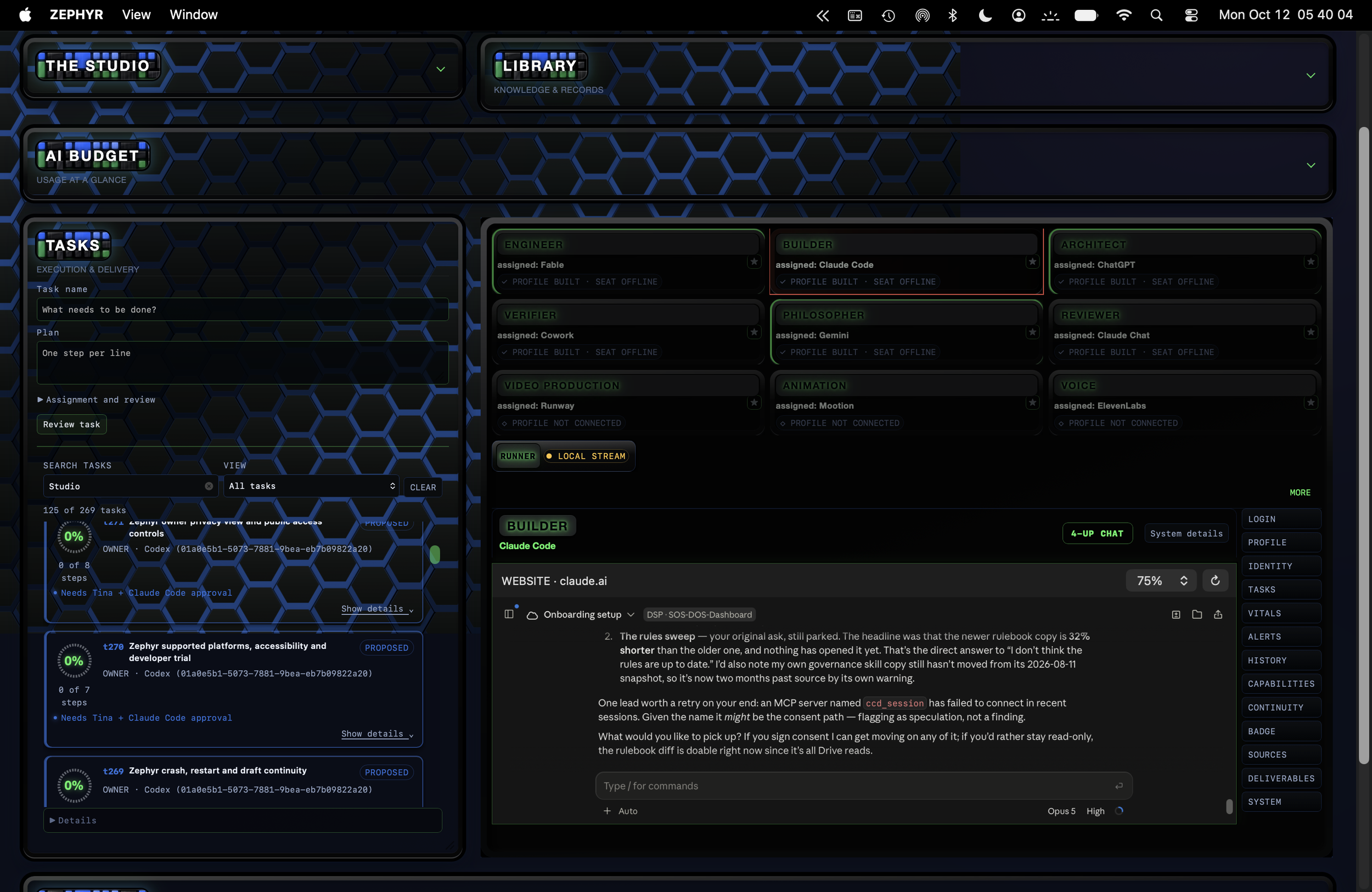Click the Focus moon icon

tap(985, 15)
